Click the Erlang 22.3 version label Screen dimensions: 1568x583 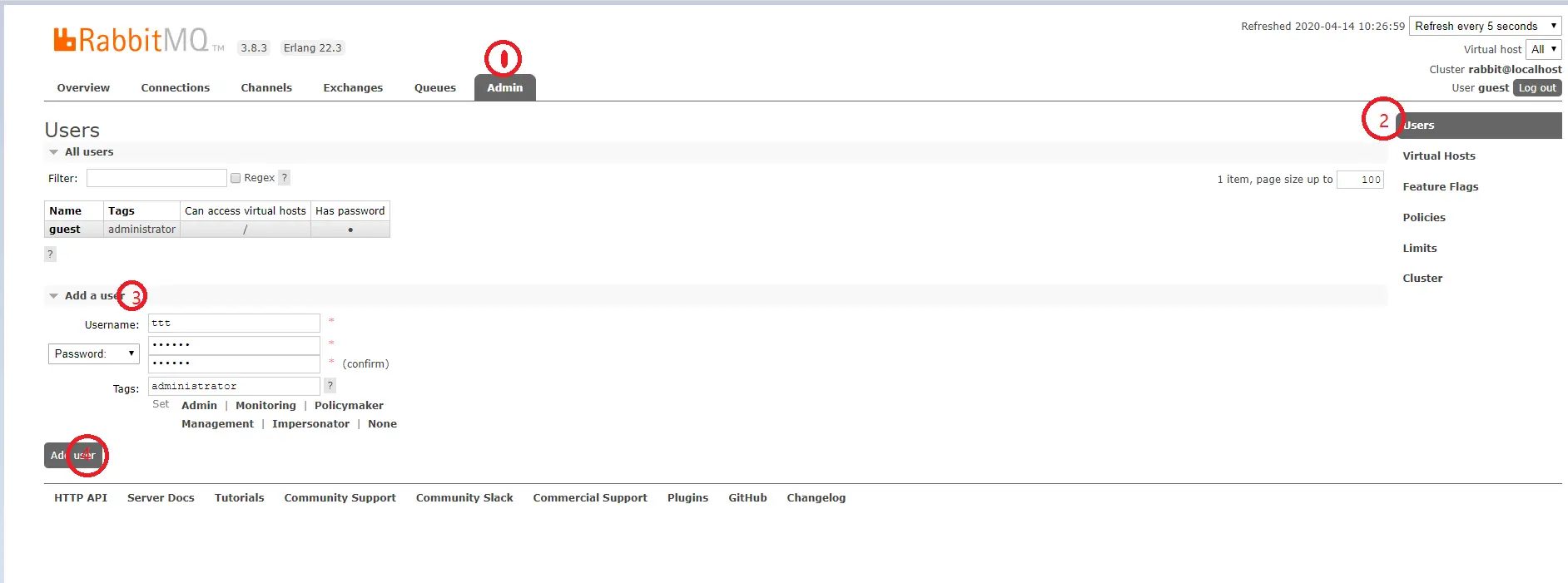coord(312,47)
